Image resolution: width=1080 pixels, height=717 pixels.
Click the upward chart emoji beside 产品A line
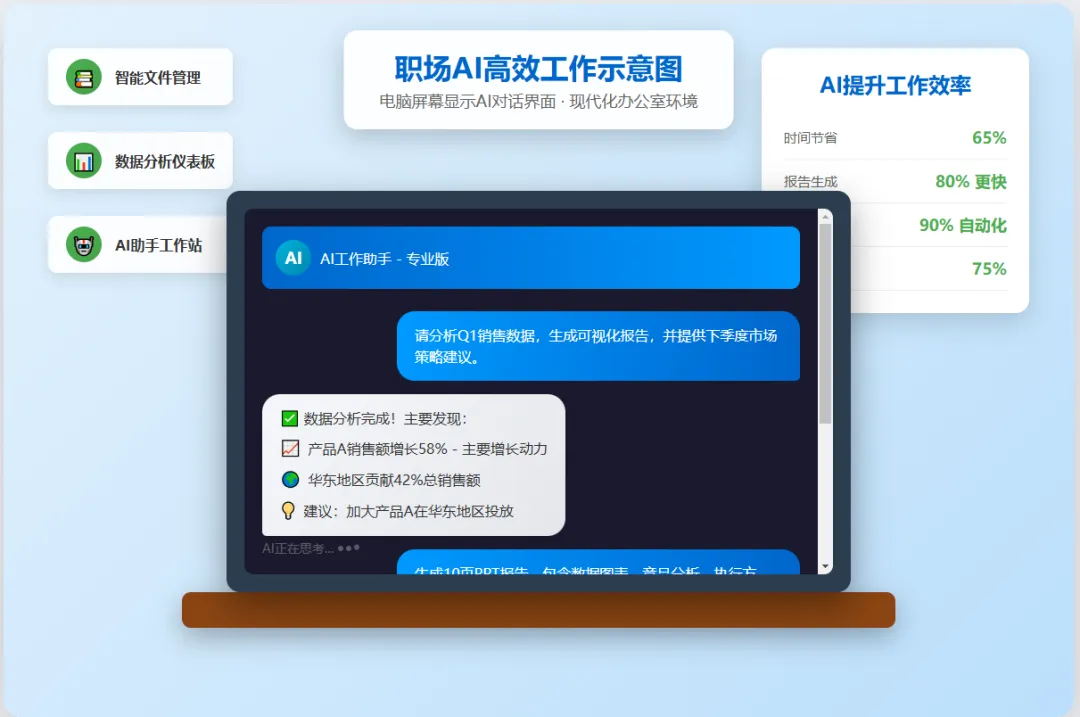(x=290, y=449)
